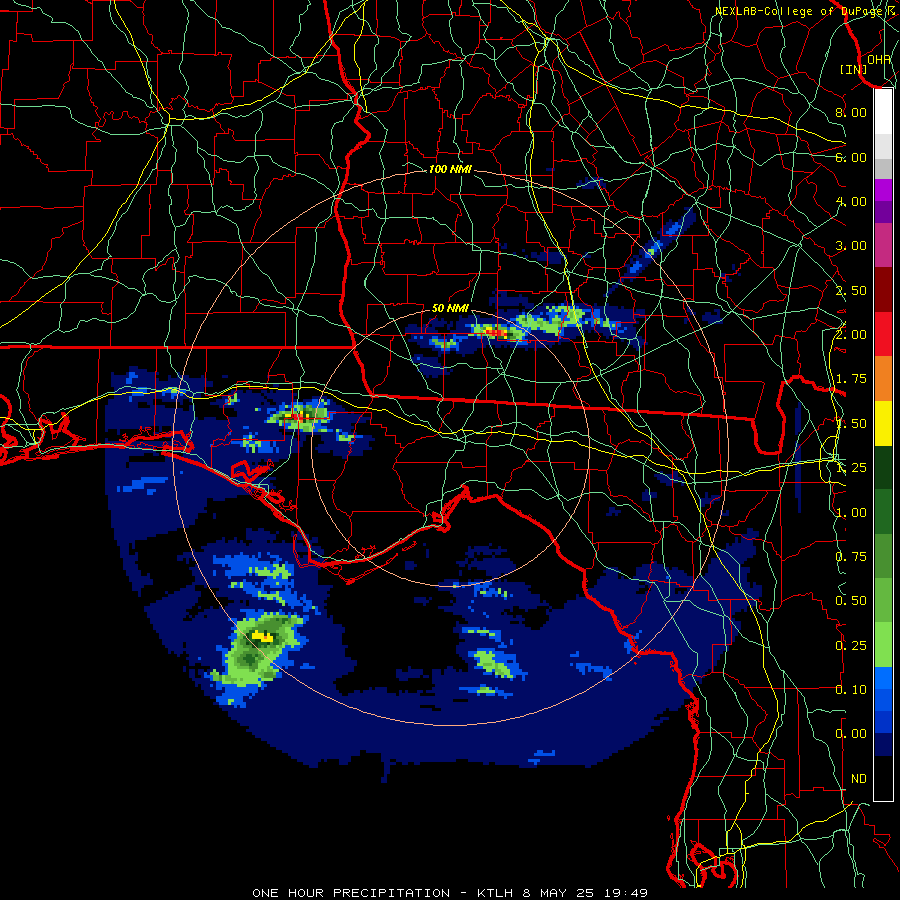Viewport: 900px width, 900px height.
Task: Click the 3.00 legend value label
Action: coord(851,246)
